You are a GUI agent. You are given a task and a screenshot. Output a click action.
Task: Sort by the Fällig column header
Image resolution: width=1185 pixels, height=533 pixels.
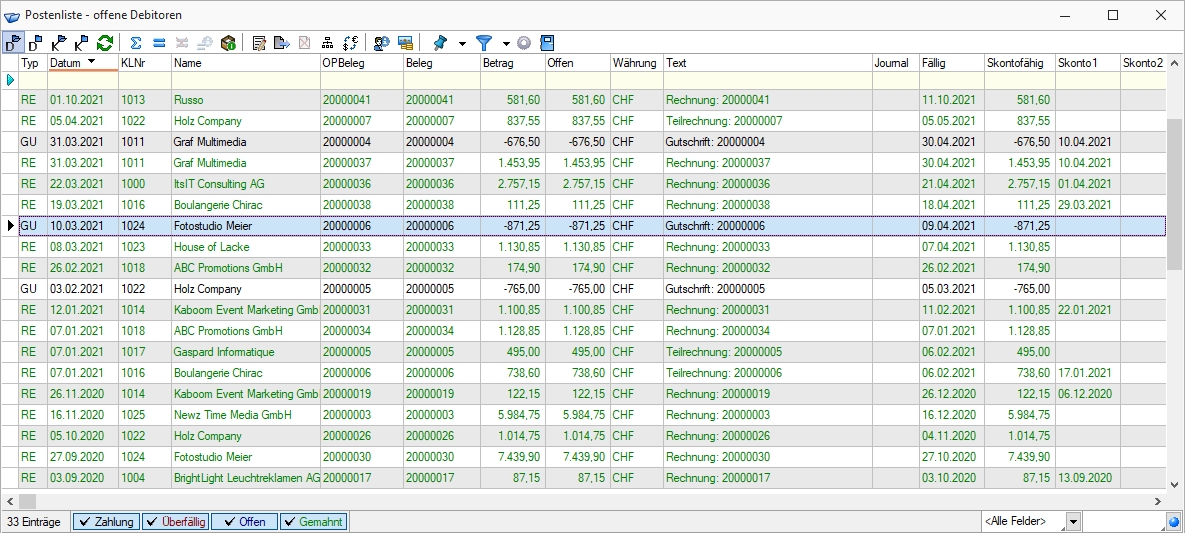(951, 63)
